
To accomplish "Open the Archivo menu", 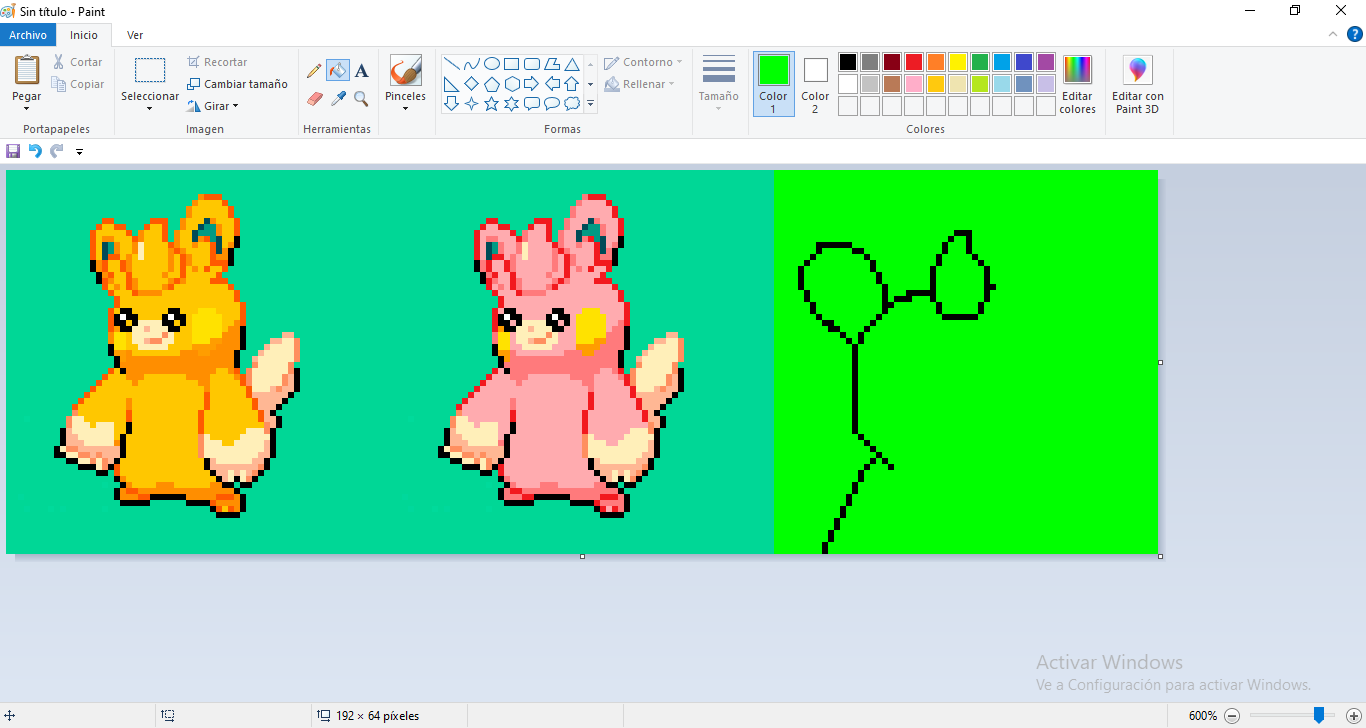I will coord(28,35).
